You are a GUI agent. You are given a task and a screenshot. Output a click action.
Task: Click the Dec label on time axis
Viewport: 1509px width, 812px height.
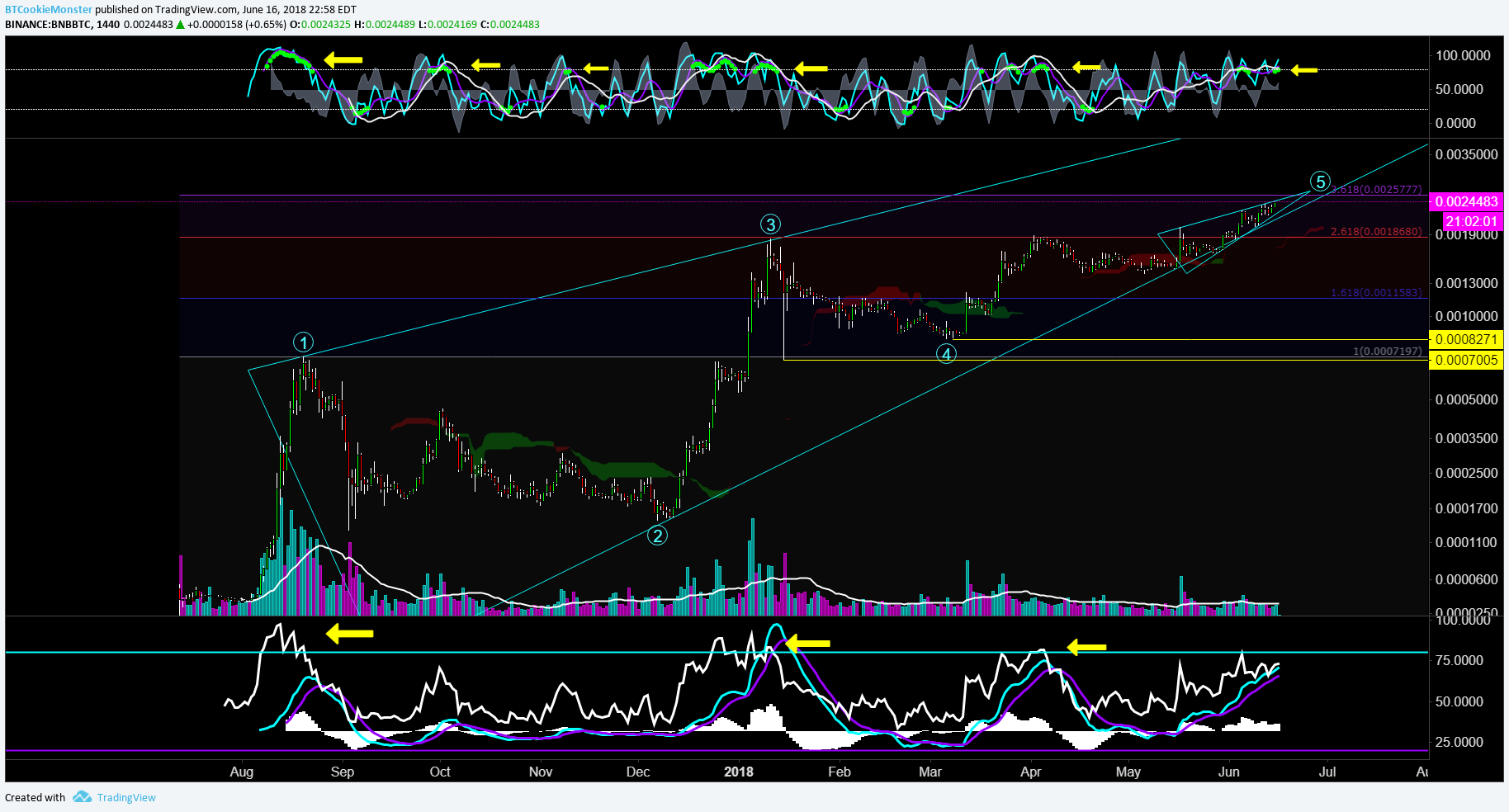pos(638,772)
